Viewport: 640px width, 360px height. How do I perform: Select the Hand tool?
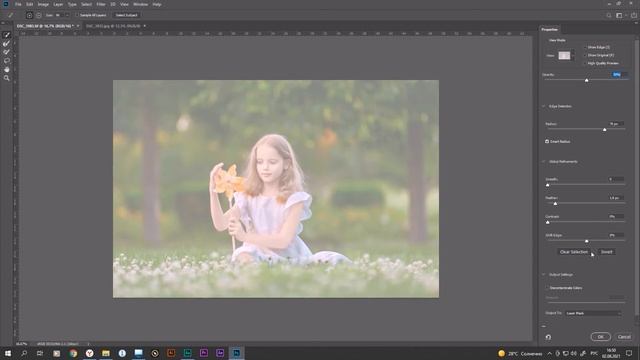click(x=7, y=69)
